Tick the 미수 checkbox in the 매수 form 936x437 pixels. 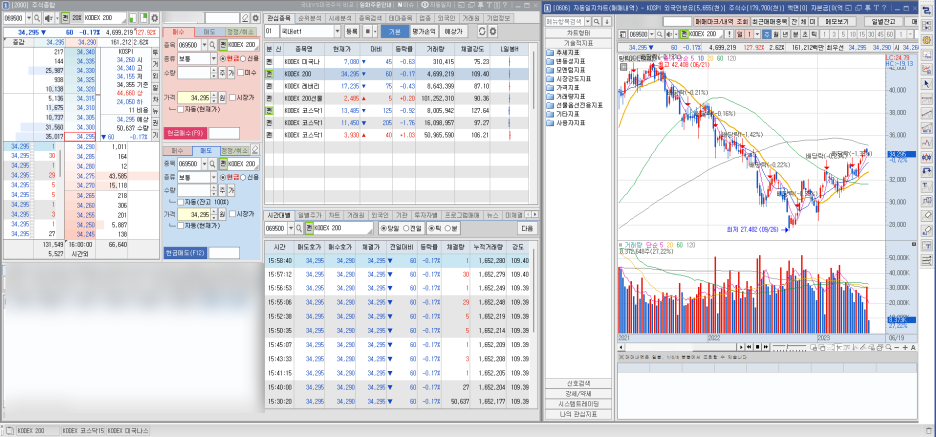[x=240, y=73]
